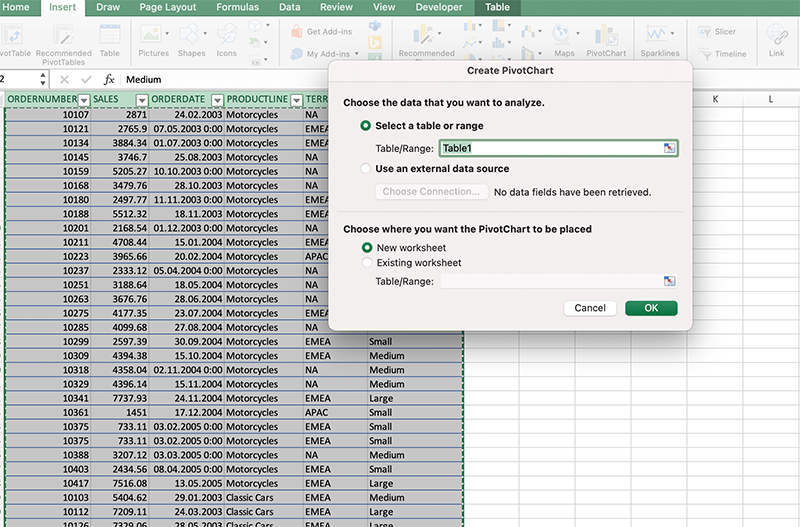
Task: Open the ORDERNUMBER column filter dropdown
Action: point(83,100)
